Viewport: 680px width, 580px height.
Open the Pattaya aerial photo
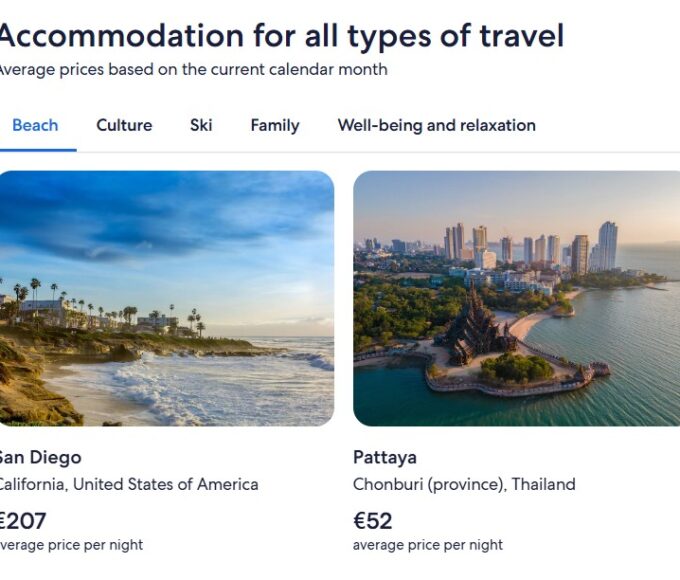pyautogui.click(x=516, y=298)
